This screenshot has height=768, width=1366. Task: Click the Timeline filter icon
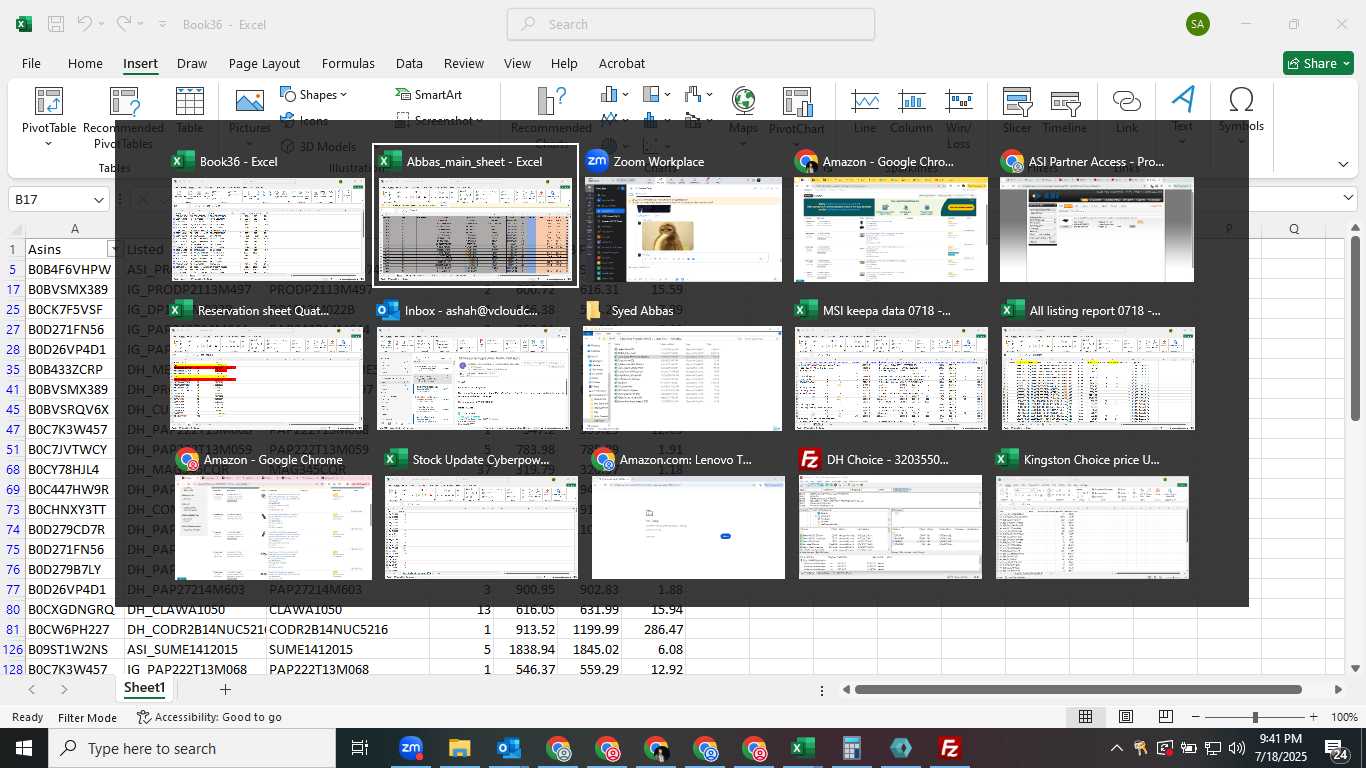[x=1065, y=101]
